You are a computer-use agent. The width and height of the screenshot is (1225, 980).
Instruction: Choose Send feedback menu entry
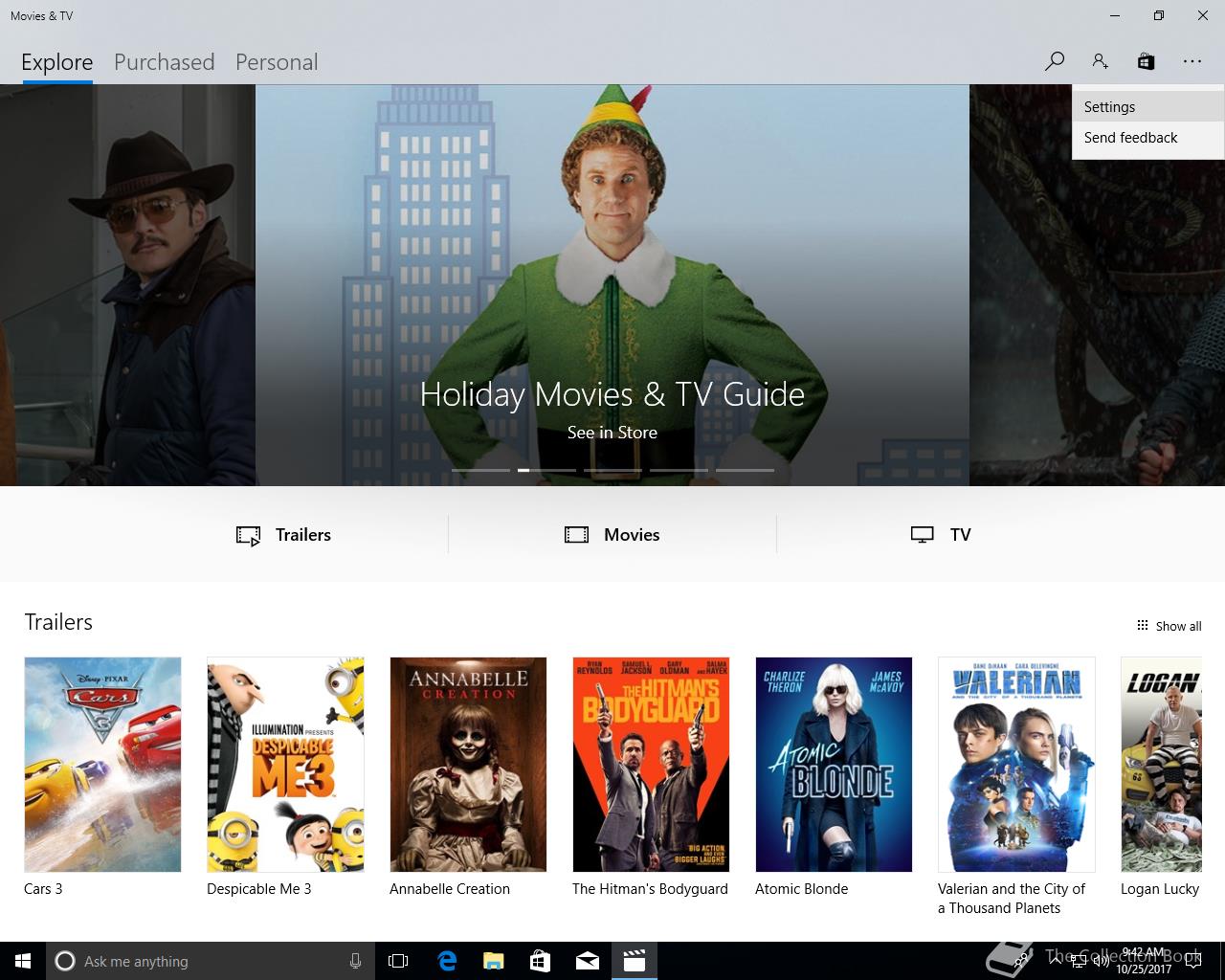point(1147,138)
